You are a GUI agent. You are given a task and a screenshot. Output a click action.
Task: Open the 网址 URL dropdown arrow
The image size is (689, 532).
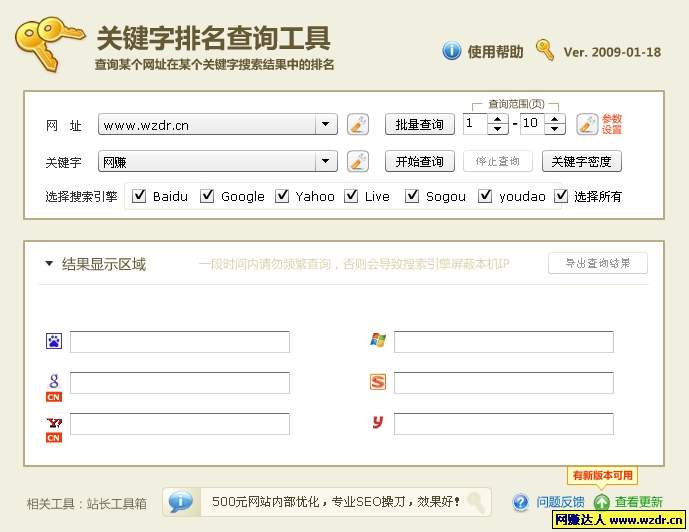[326, 124]
